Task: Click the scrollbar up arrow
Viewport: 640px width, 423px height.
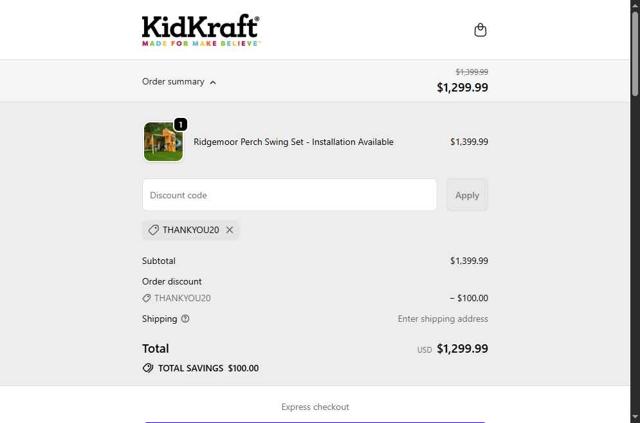Action: click(635, 6)
